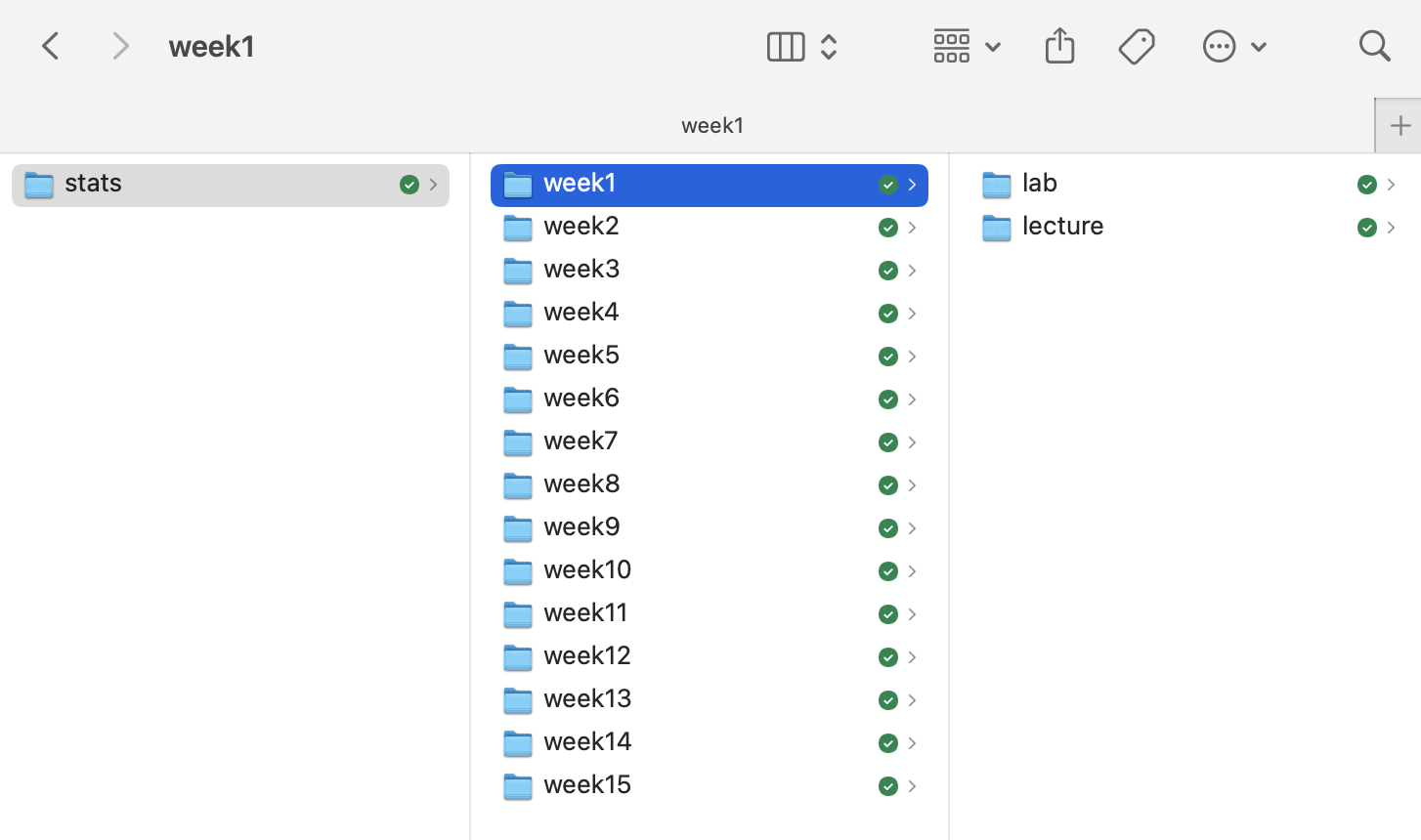Click the column view icon
The image size is (1421, 840).
(785, 46)
